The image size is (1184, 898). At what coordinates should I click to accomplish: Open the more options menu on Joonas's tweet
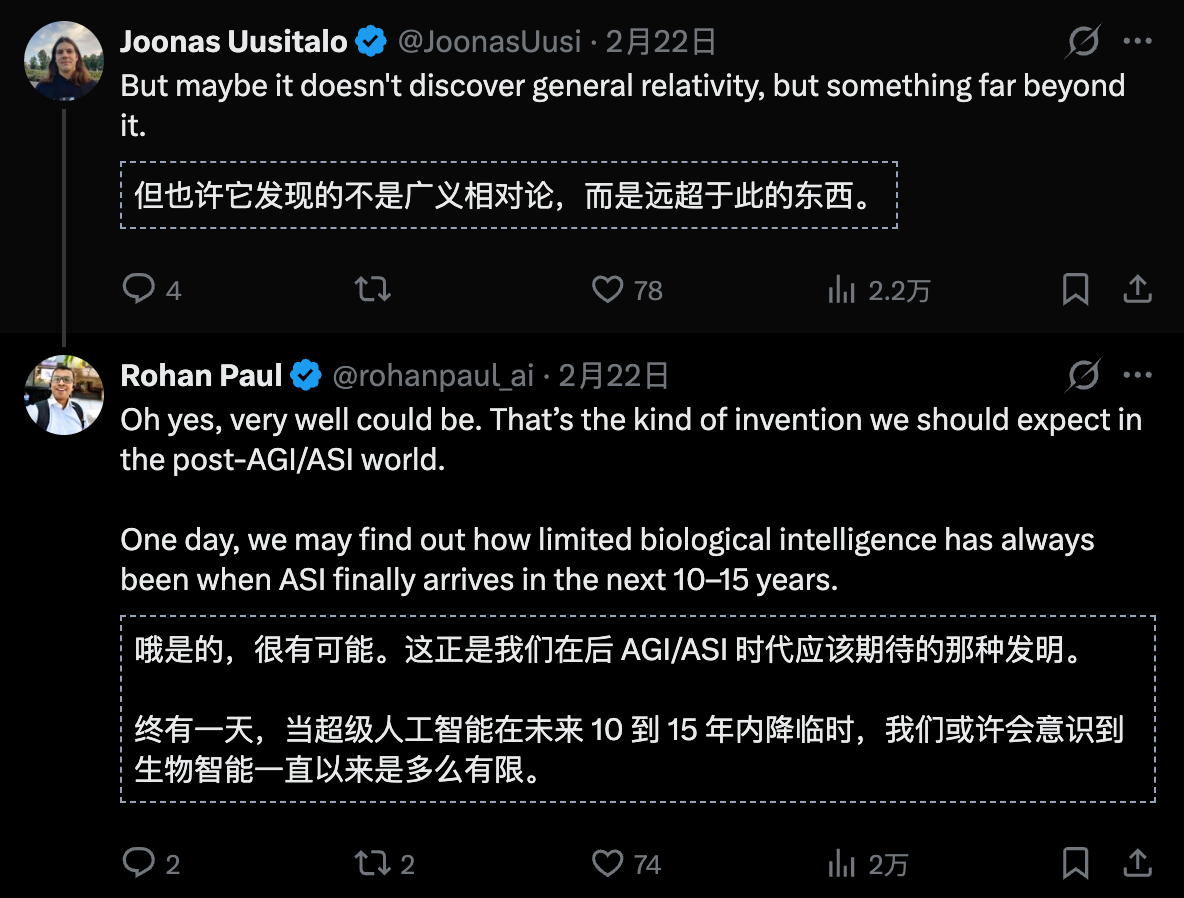tap(1139, 41)
